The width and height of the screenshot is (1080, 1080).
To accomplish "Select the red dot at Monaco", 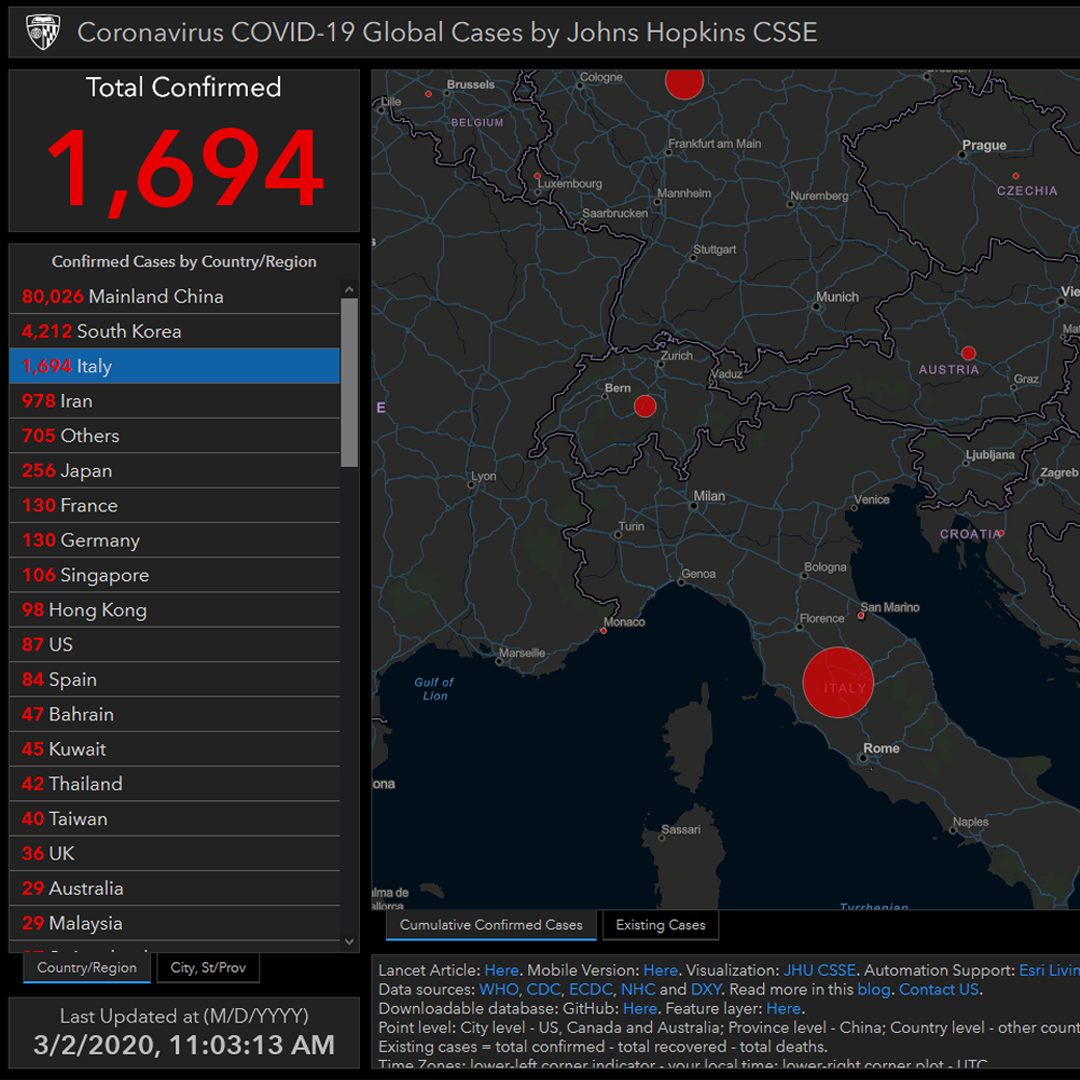I will [x=603, y=631].
